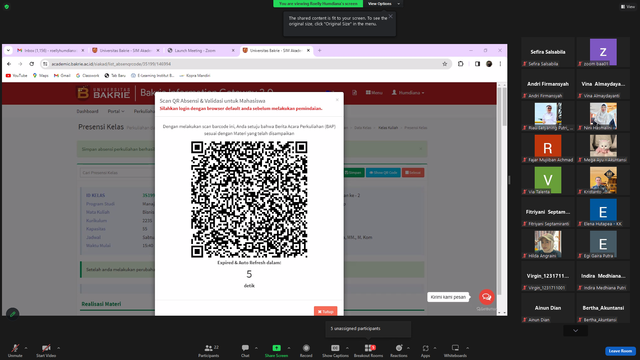Open the YouTube bookmark
The width and height of the screenshot is (640, 360).
coord(16,76)
